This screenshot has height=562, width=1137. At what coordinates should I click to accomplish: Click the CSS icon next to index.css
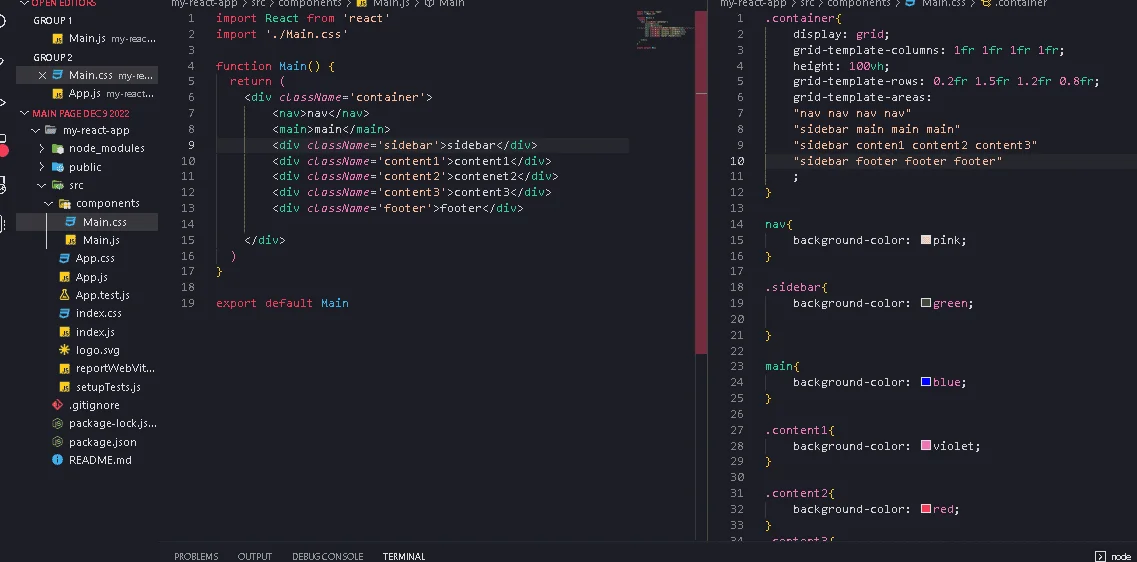click(x=65, y=313)
